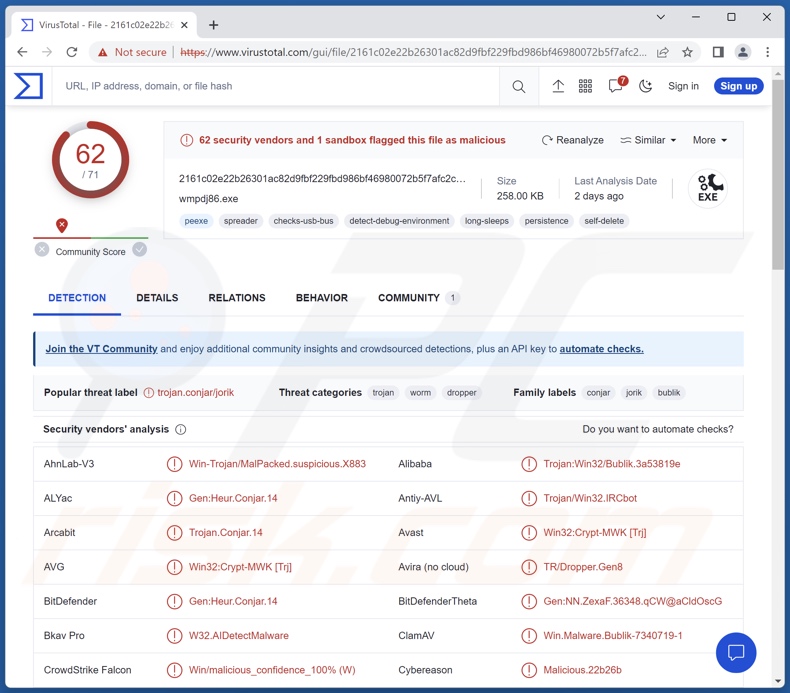Click the community score X vote icon
The width and height of the screenshot is (790, 693).
click(x=42, y=249)
